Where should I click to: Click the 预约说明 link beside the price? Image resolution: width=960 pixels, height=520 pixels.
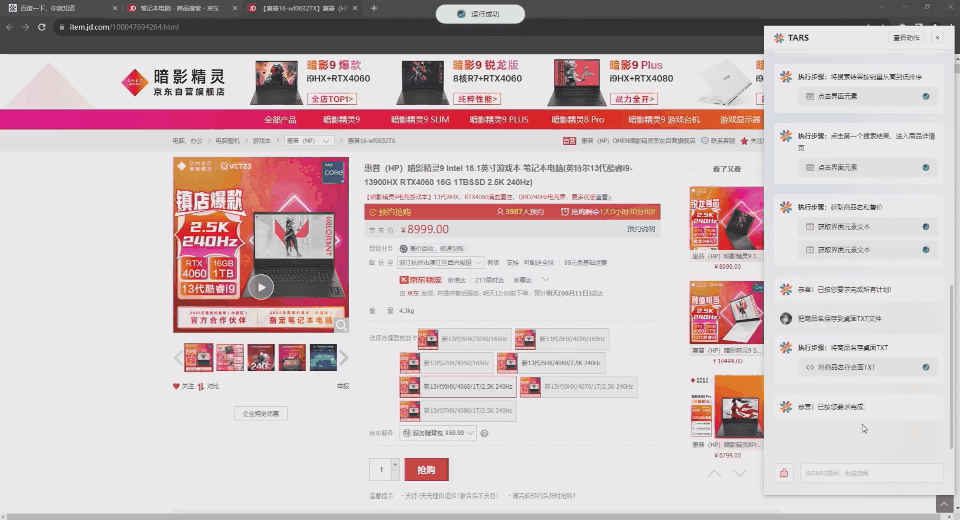click(641, 229)
